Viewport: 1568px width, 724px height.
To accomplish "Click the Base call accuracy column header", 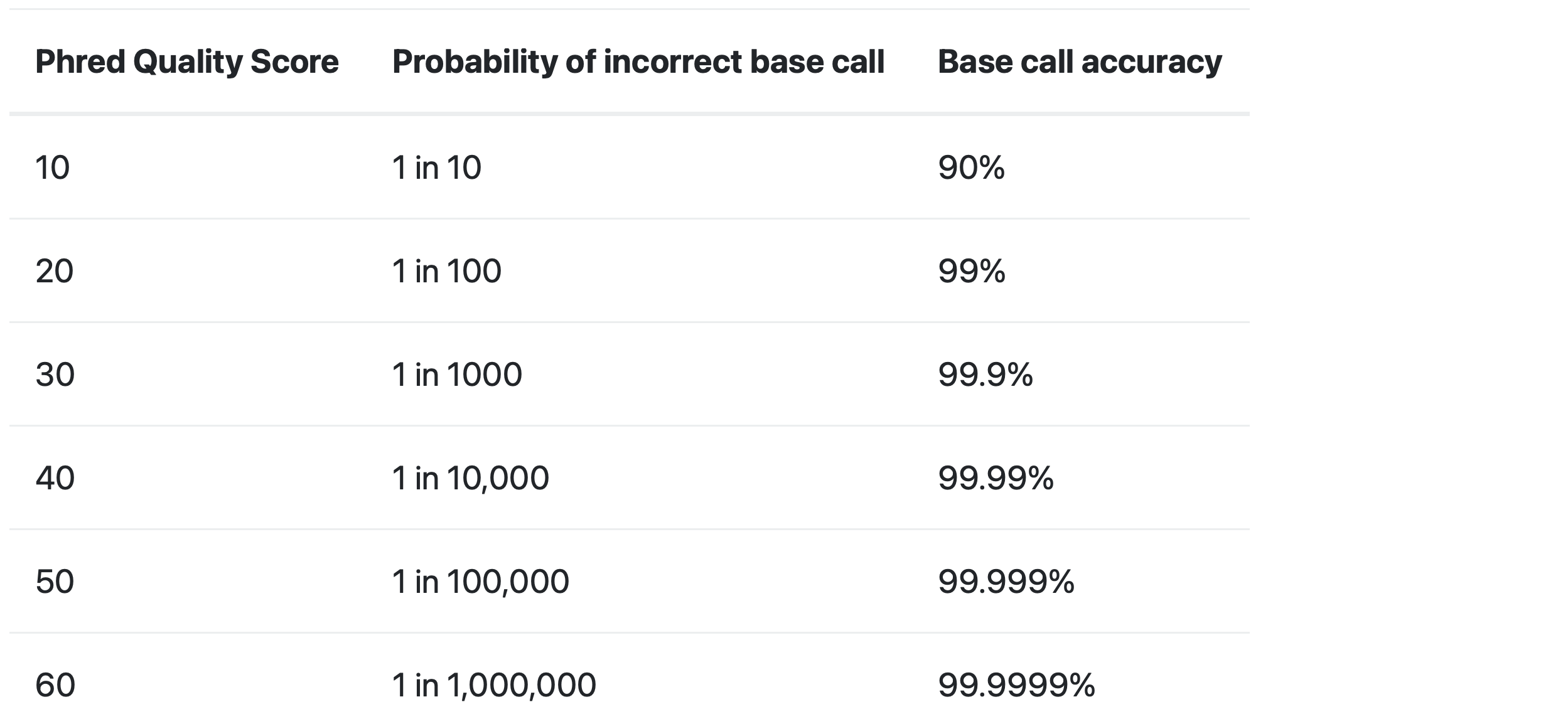I will click(x=1080, y=61).
